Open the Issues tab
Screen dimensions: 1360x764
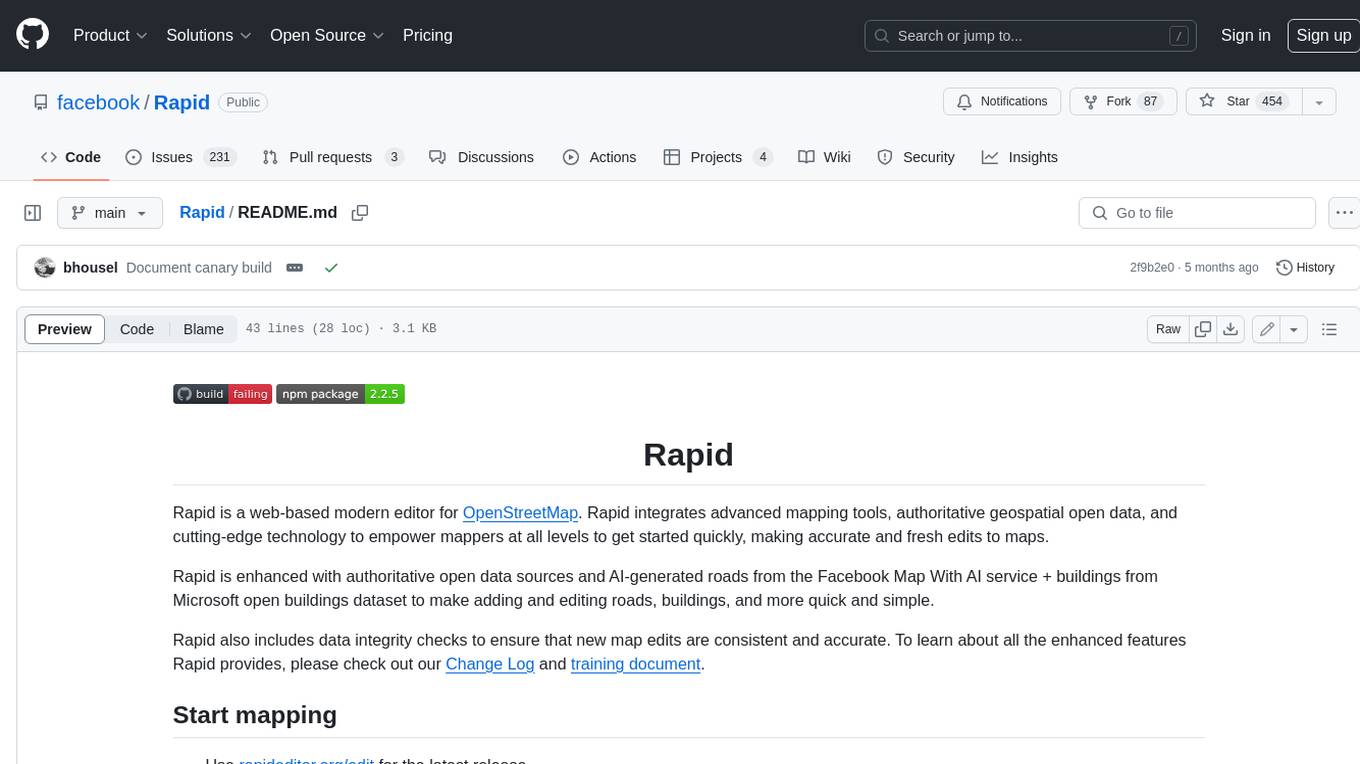click(x=180, y=157)
